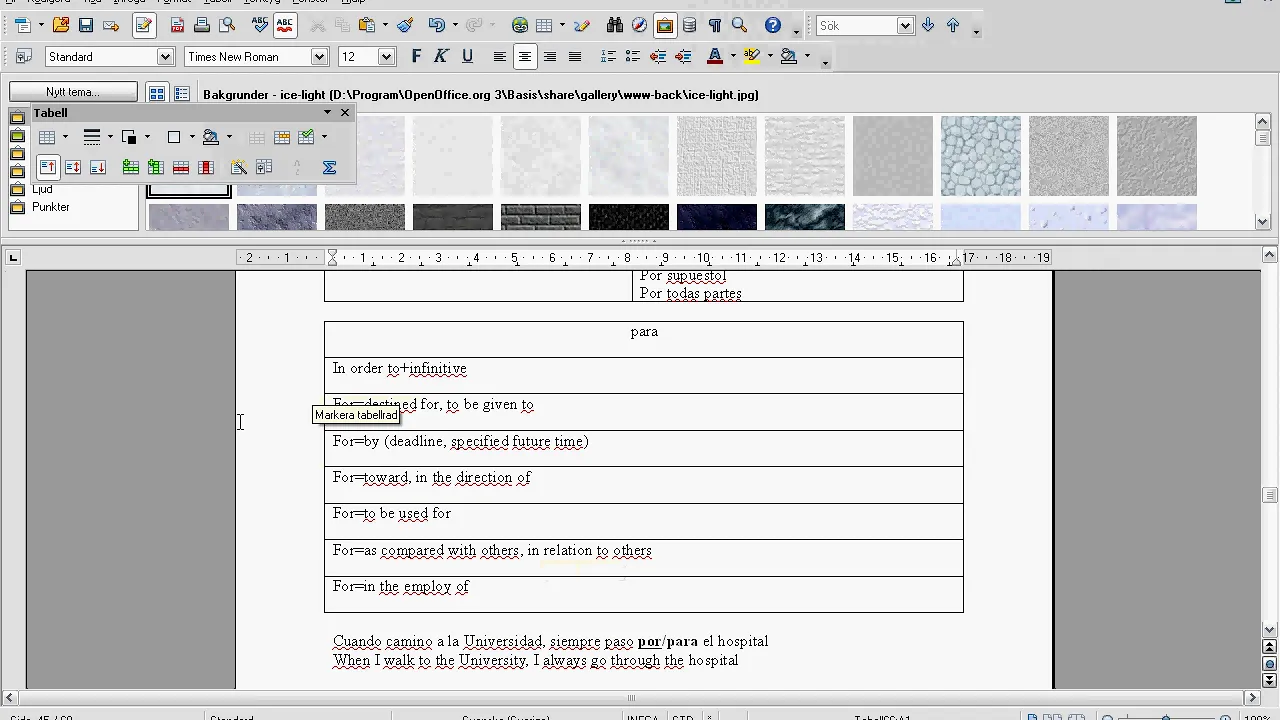The image size is (1280, 720).
Task: Toggle centered paragraph alignment
Action: coord(524,57)
